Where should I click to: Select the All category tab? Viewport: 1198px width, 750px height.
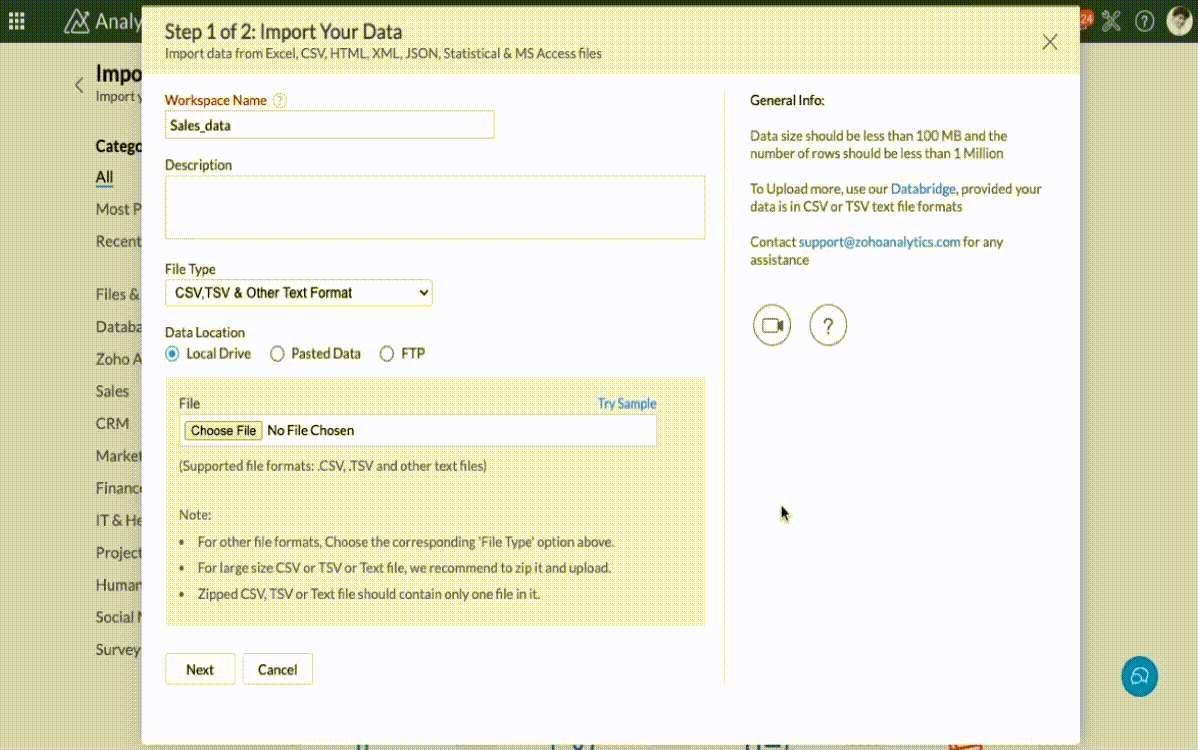tap(104, 177)
